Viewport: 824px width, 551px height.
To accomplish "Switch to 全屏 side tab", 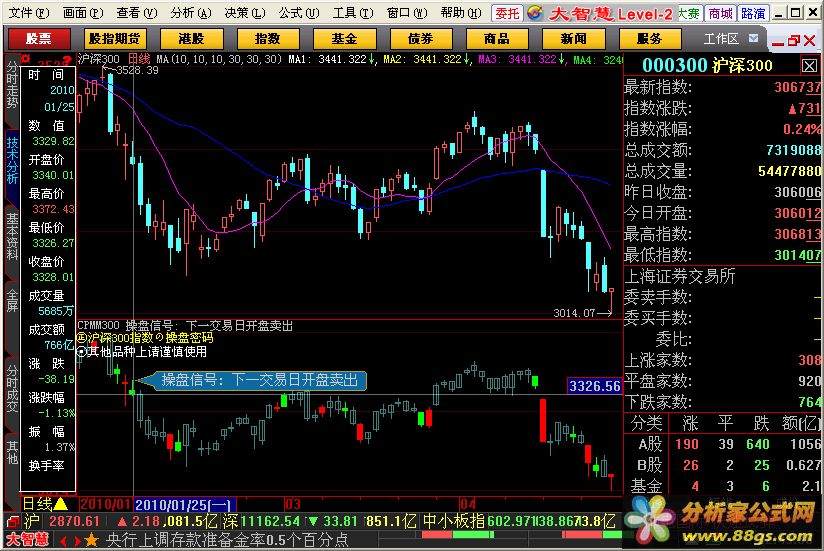I will click(x=12, y=300).
